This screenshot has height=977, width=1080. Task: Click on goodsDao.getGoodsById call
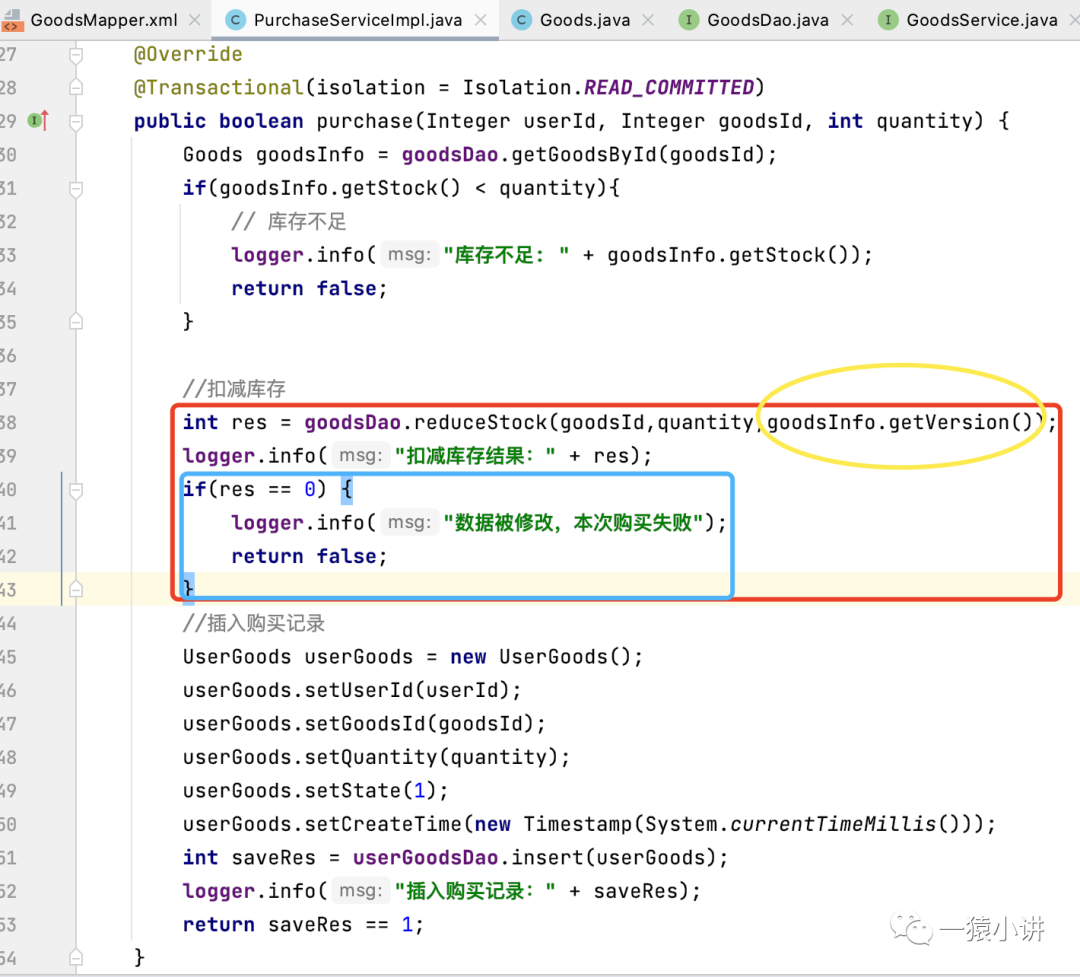tap(589, 154)
